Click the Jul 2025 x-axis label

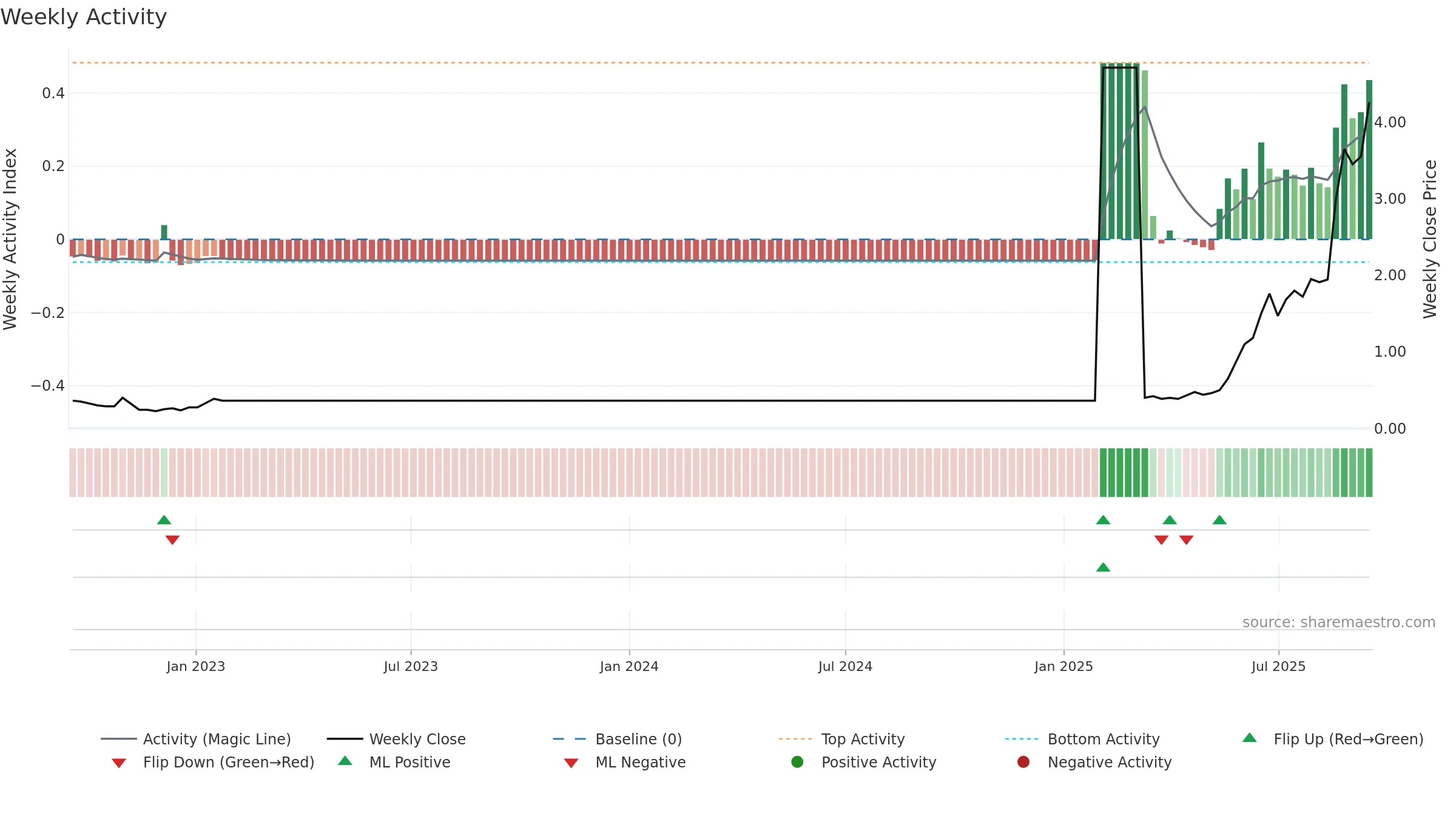coord(1278,666)
